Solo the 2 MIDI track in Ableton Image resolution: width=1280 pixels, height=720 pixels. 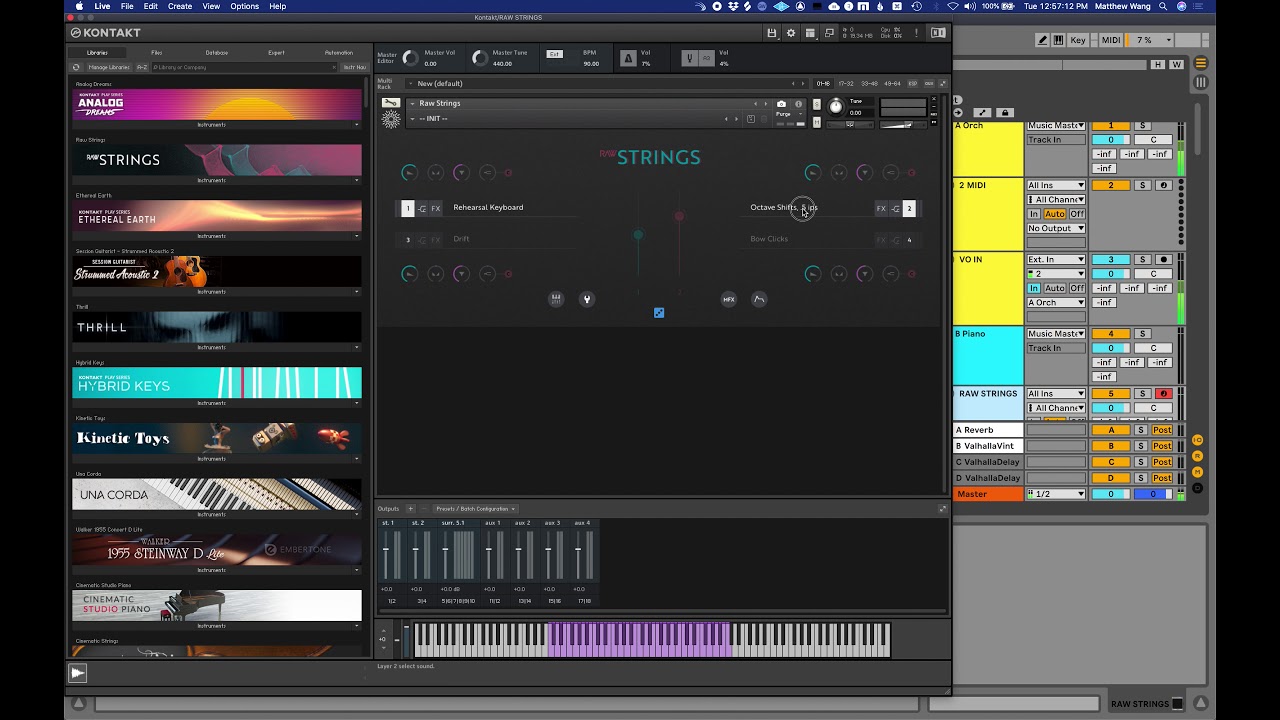[1142, 185]
